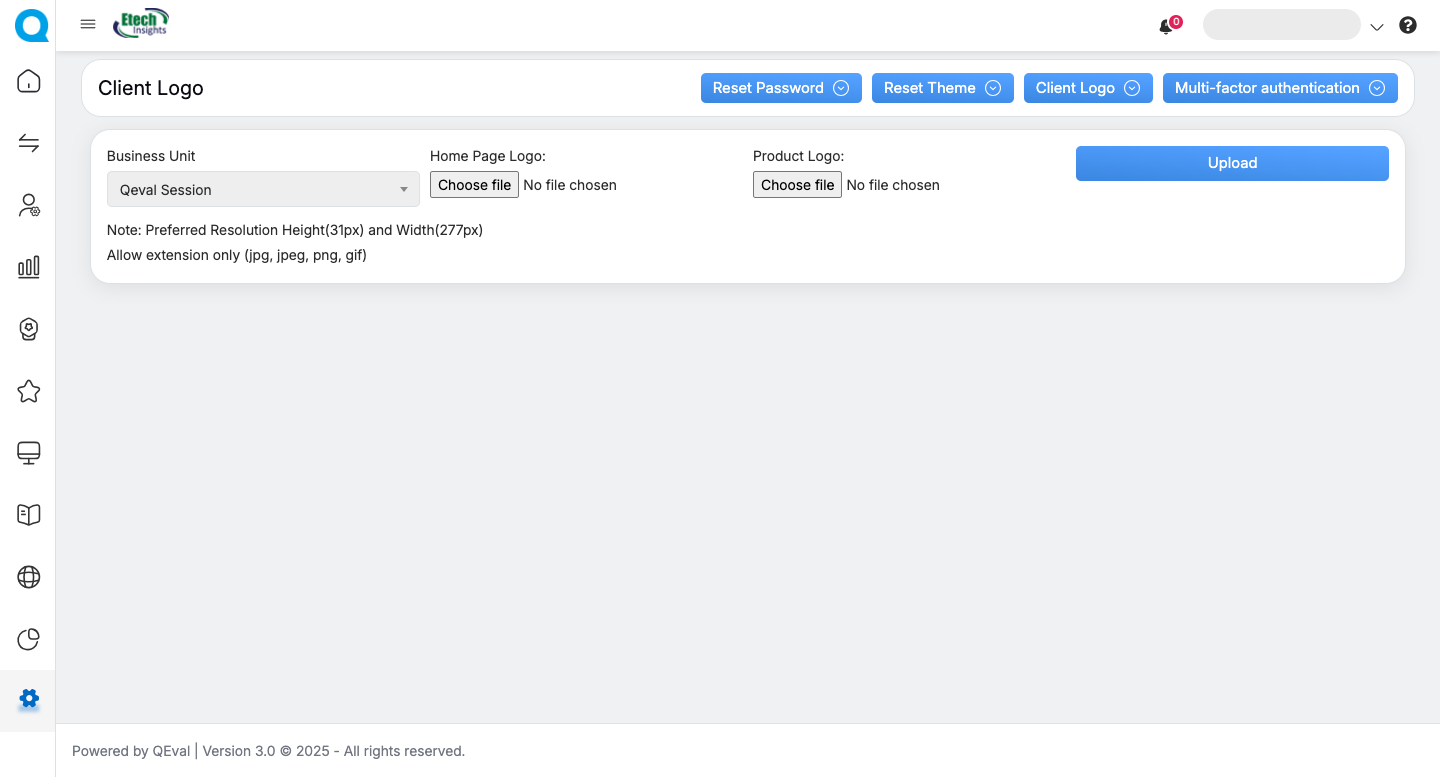This screenshot has width=1440, height=777.
Task: Click the pie chart sidebar icon
Action: point(29,639)
